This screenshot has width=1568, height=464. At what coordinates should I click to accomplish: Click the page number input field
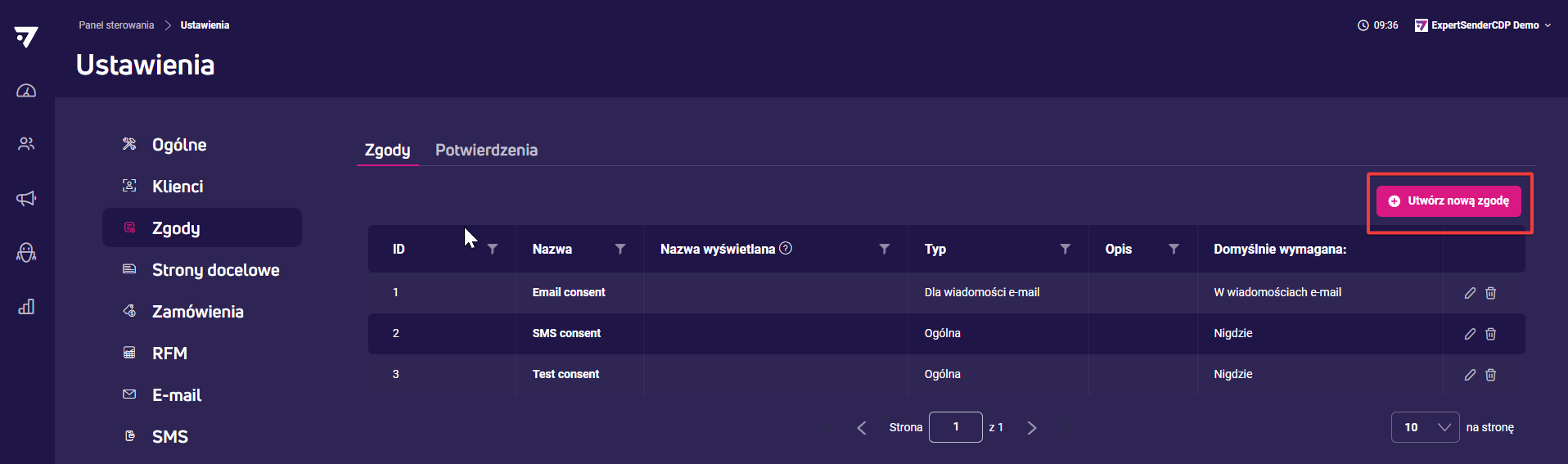955,427
